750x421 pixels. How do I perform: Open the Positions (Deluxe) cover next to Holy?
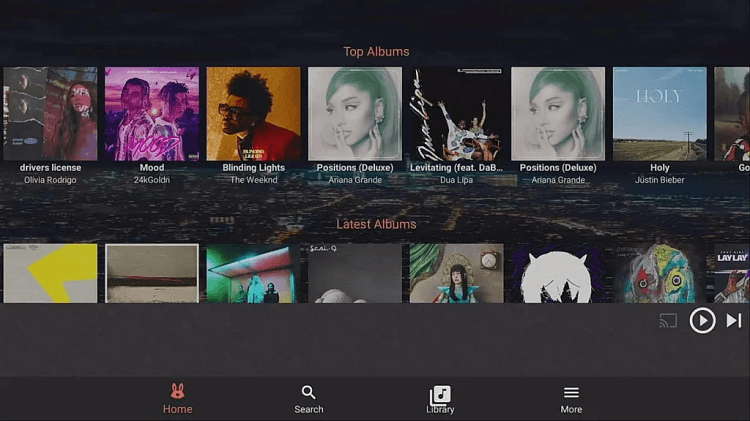coord(558,114)
